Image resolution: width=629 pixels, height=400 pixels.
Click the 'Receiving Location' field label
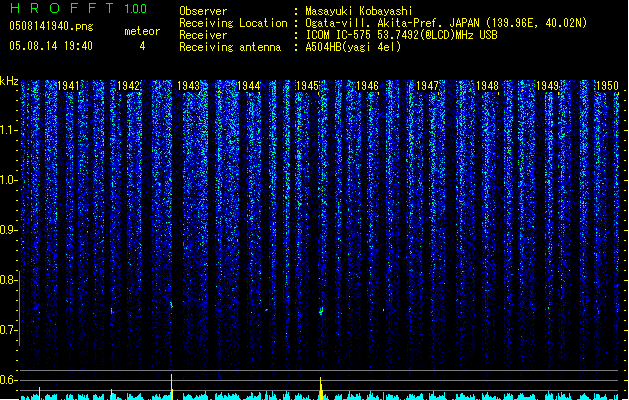(x=233, y=23)
